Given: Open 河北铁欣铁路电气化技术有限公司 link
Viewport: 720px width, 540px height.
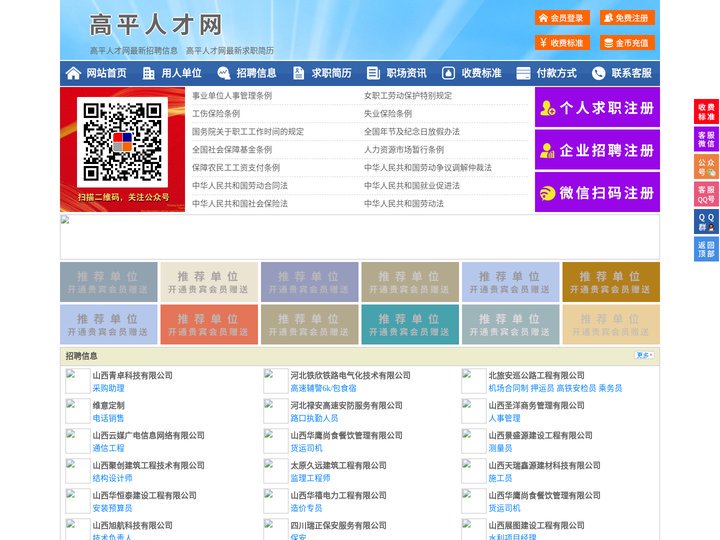Looking at the screenshot, I should point(350,375).
